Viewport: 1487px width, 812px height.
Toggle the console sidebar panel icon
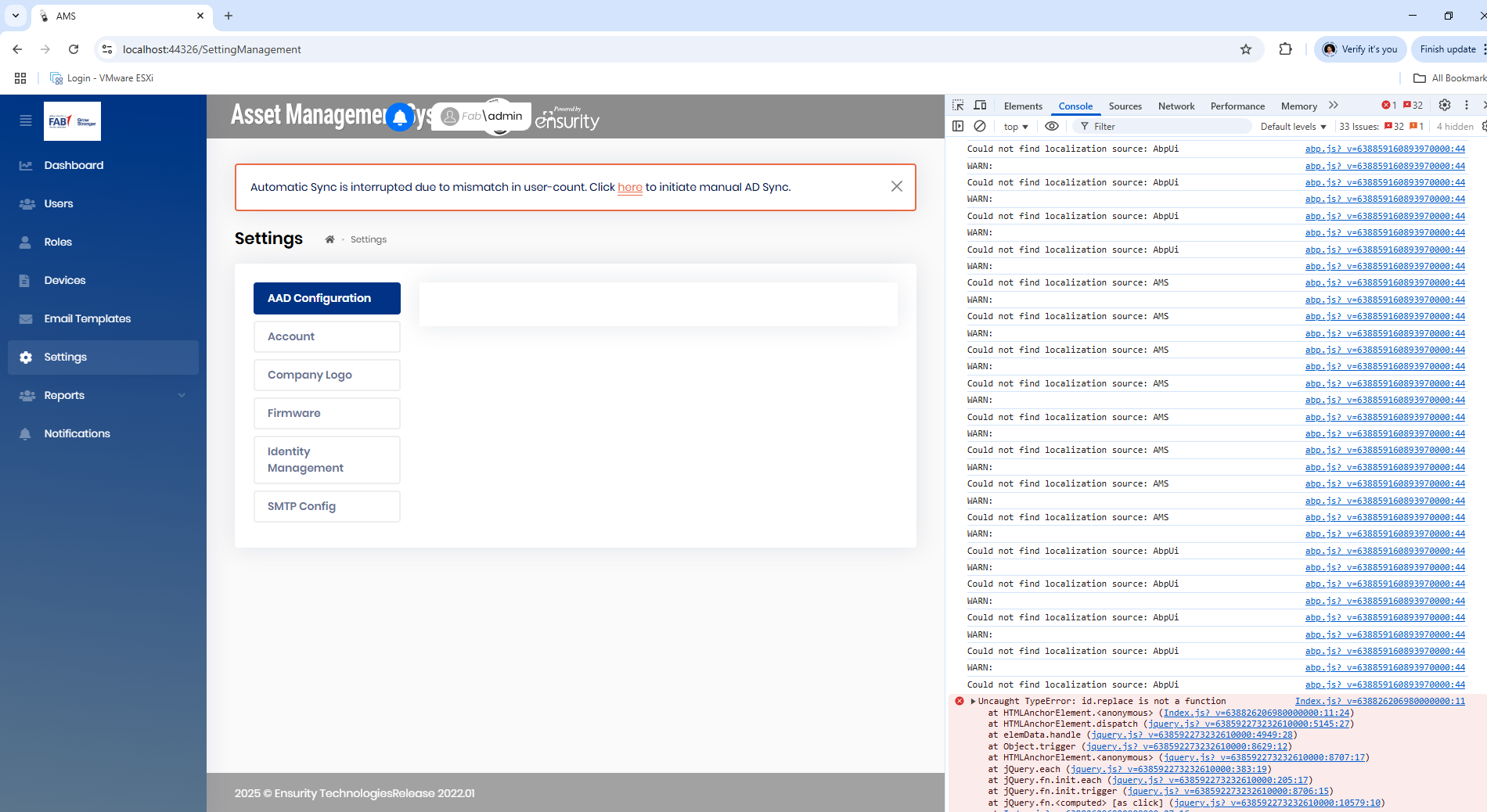click(958, 126)
